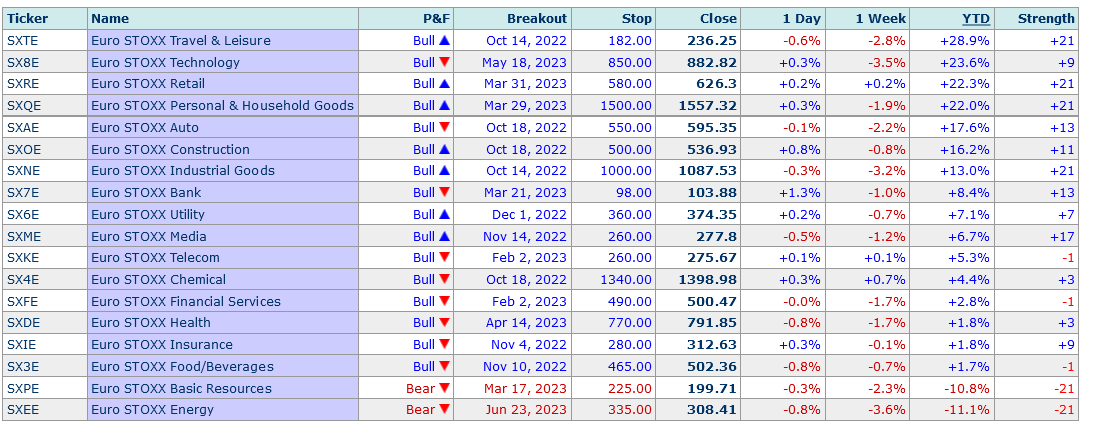The image size is (1094, 433).
Task: Open Euro STOXX Retail name
Action: click(x=148, y=84)
